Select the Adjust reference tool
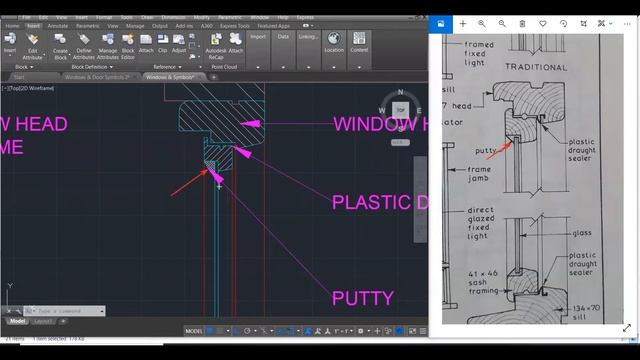 point(179,43)
